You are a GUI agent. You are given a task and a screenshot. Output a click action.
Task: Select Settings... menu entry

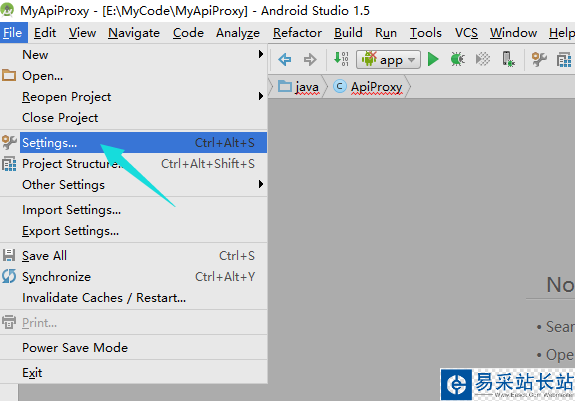pos(133,142)
